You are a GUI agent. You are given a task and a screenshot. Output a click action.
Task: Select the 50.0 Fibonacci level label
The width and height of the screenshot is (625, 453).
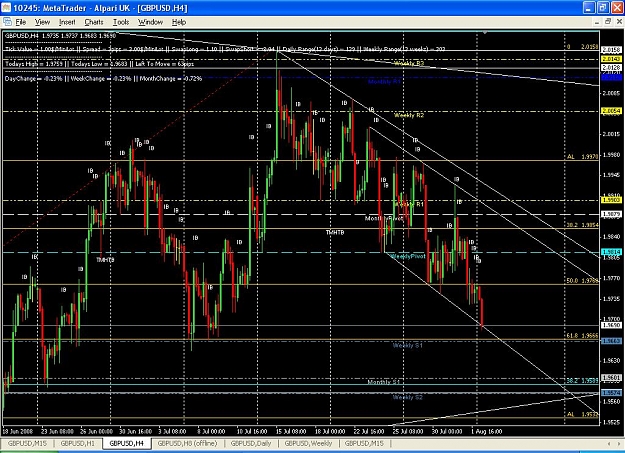[x=582, y=281]
